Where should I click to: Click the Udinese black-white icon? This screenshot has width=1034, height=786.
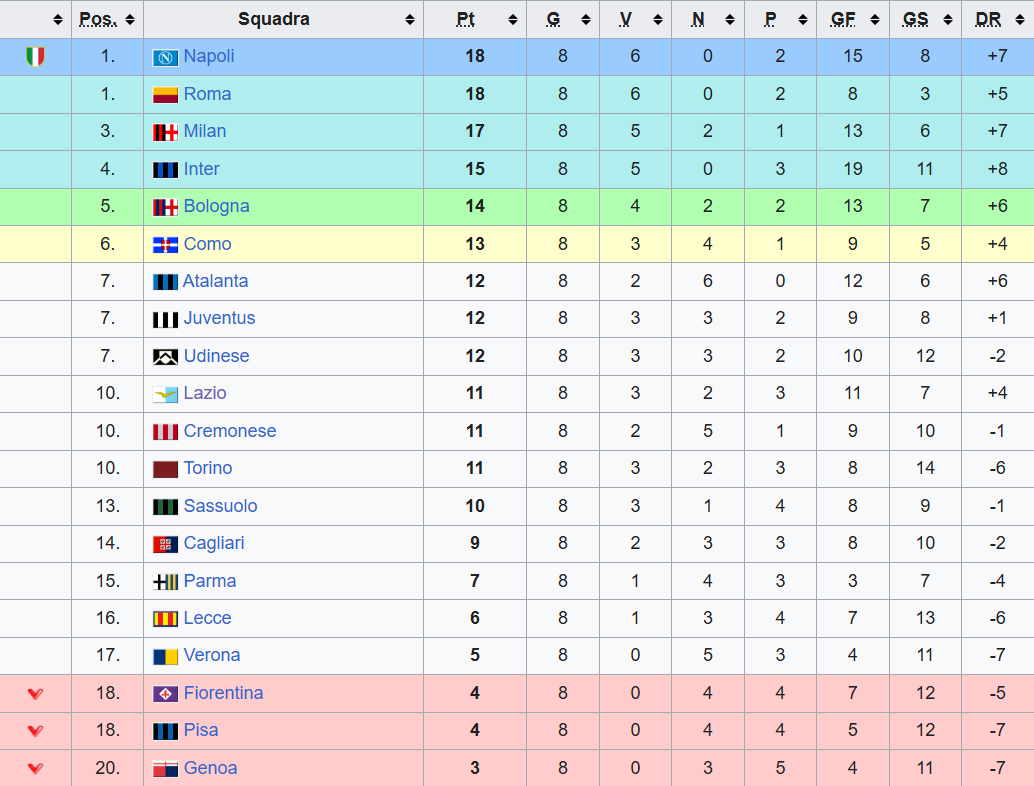coord(165,357)
